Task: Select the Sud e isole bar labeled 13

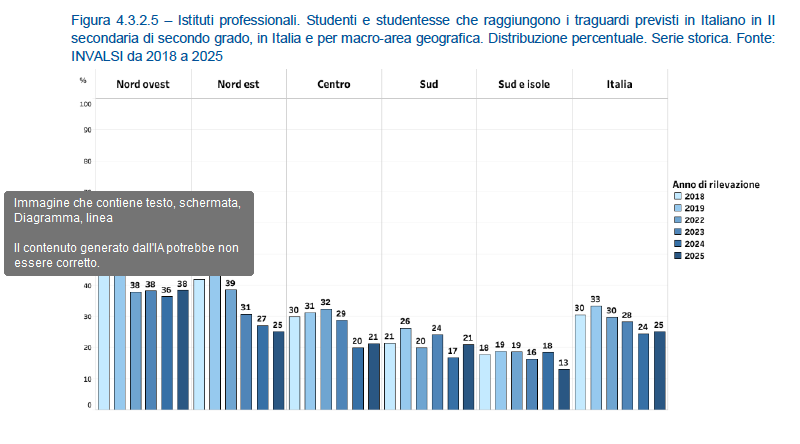Action: click(564, 389)
